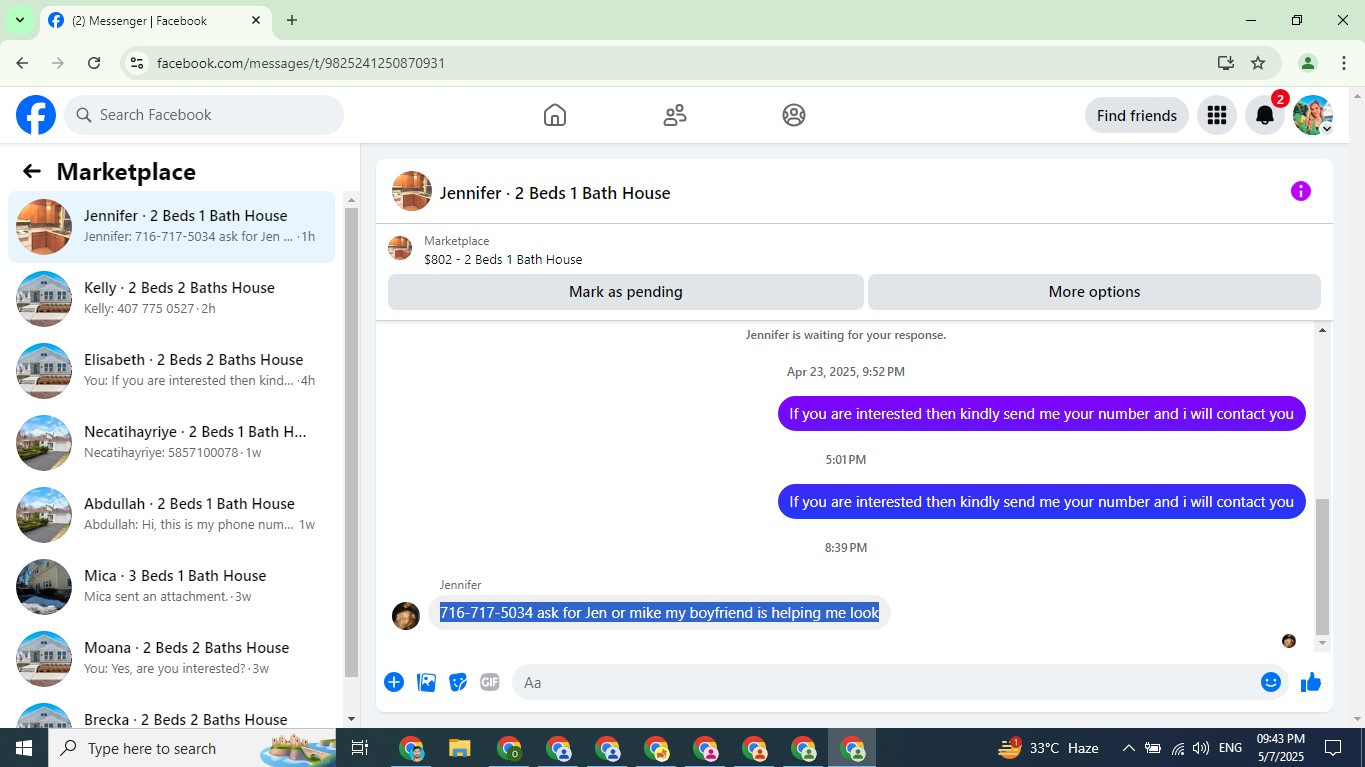
Task: Click the Search Facebook box
Action: [x=204, y=115]
